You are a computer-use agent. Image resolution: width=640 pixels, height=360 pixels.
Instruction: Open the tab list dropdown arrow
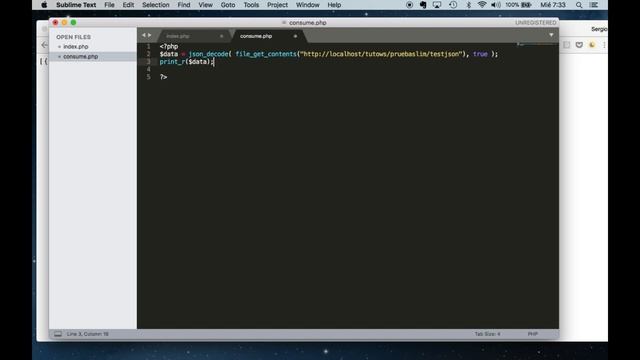click(551, 35)
